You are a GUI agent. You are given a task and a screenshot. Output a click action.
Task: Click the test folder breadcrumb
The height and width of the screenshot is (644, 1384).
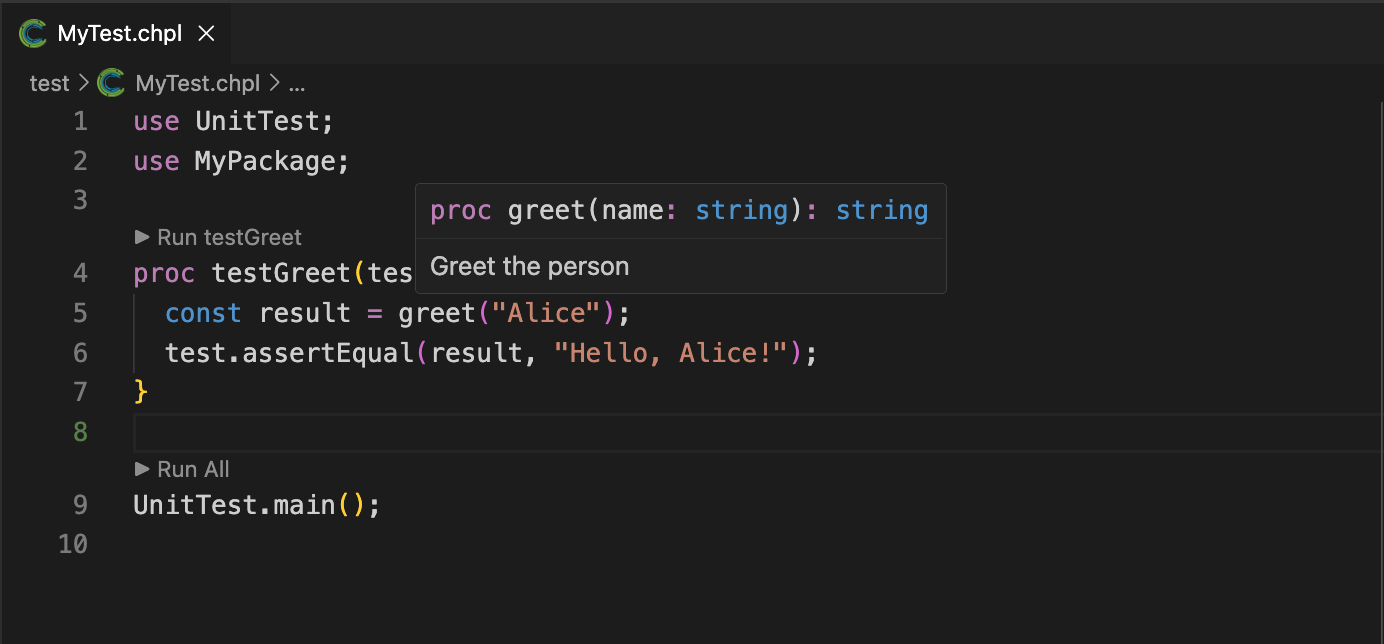[x=49, y=83]
